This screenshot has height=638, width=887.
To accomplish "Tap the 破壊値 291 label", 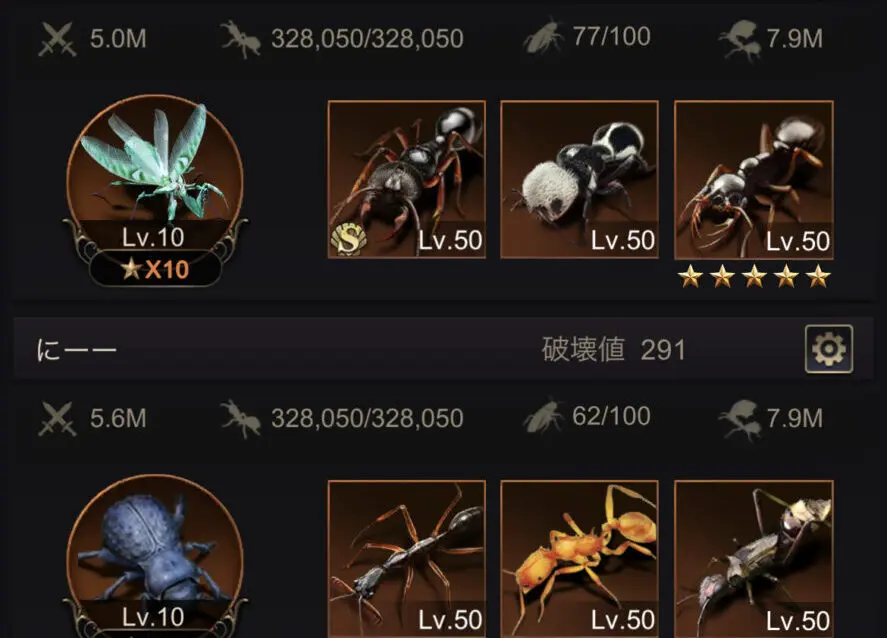I will (x=613, y=350).
